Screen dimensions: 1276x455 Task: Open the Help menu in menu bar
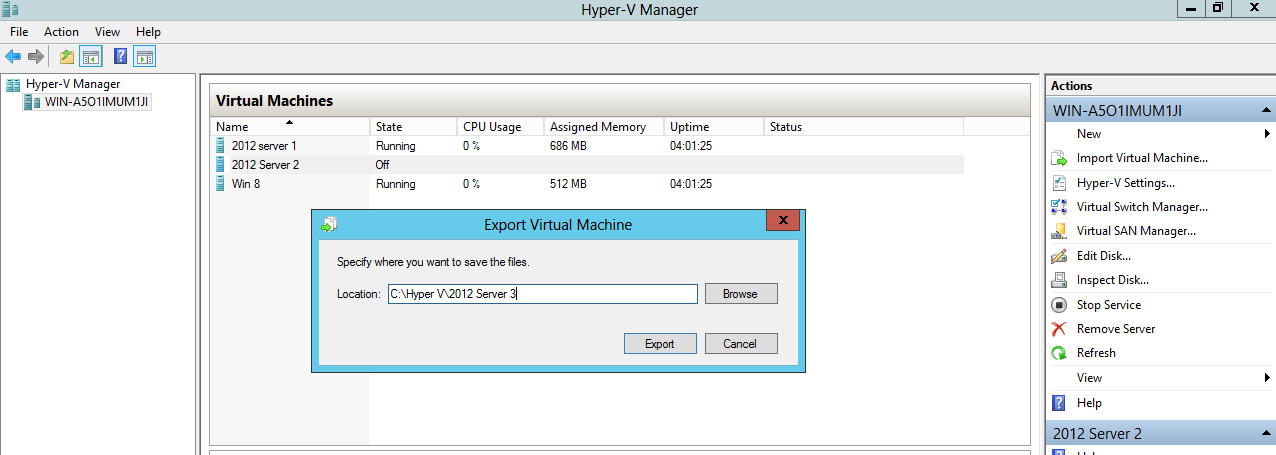(x=148, y=32)
